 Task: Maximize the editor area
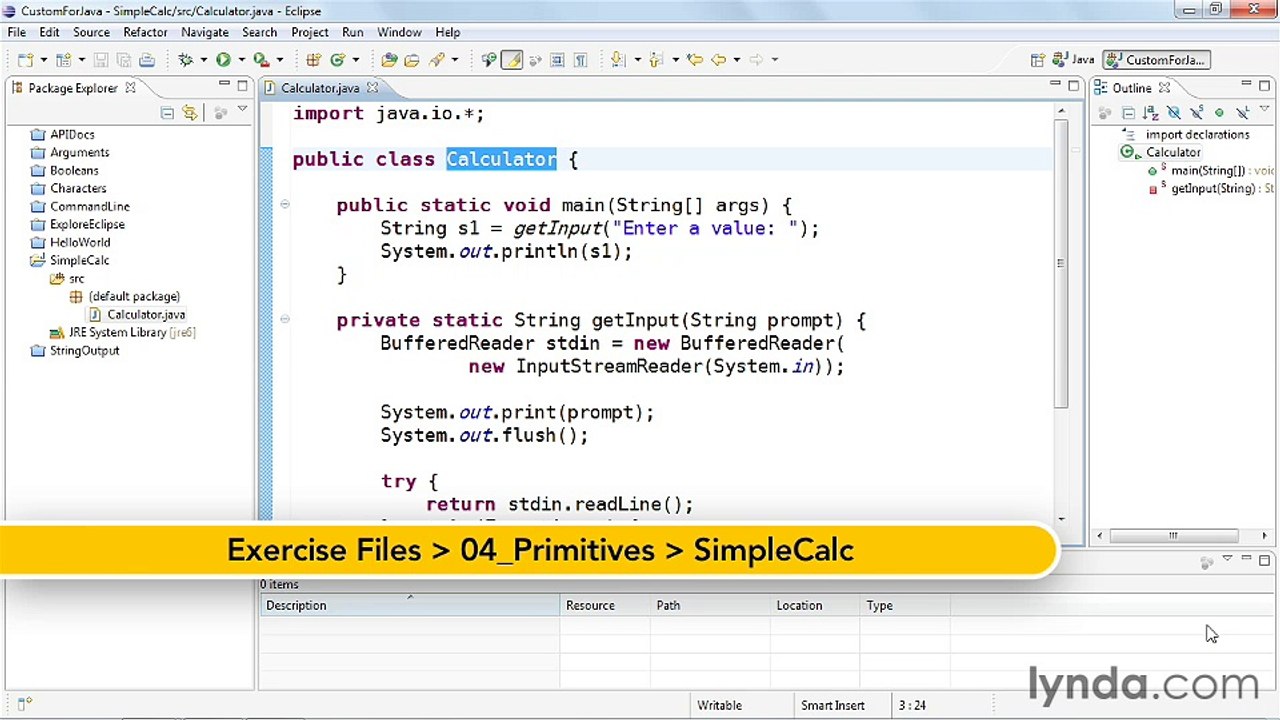1074,86
